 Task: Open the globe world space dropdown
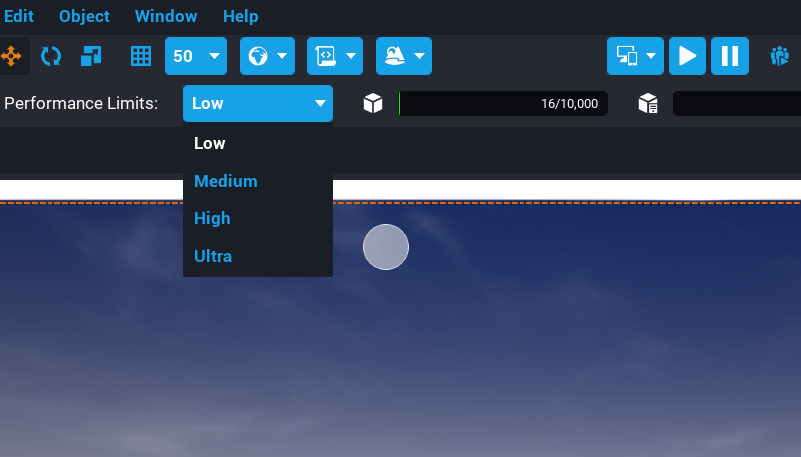pos(267,56)
